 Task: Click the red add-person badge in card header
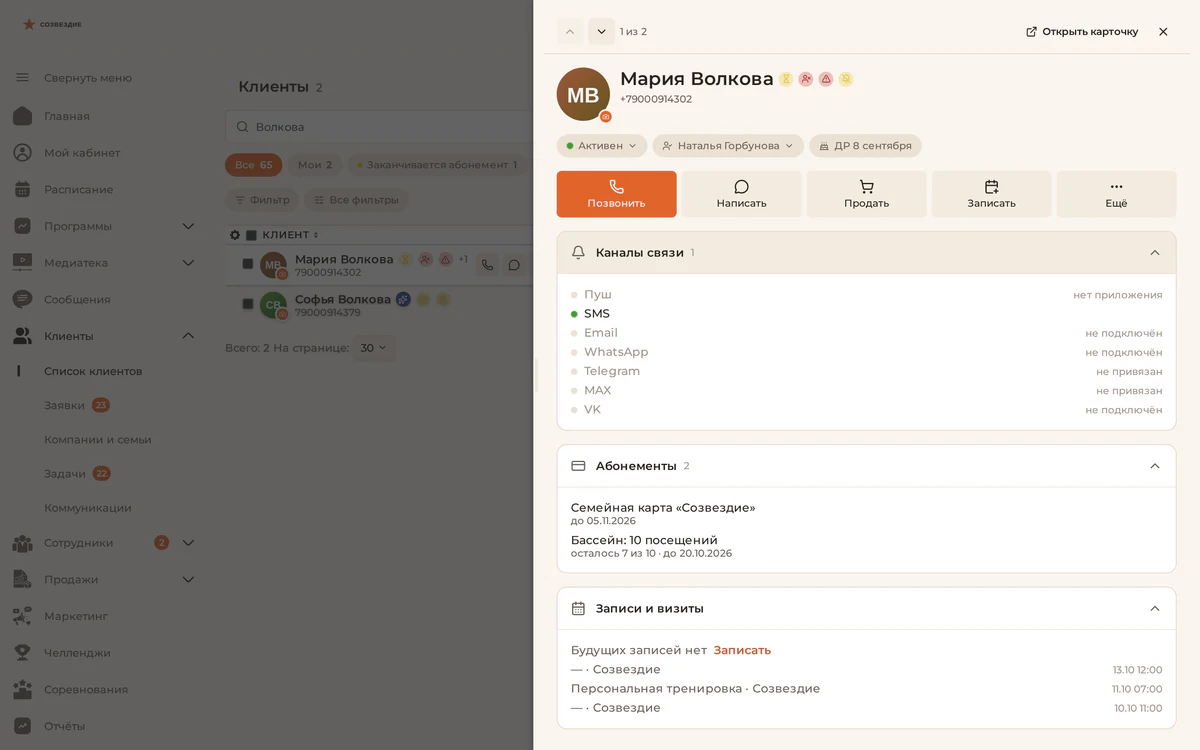(806, 79)
